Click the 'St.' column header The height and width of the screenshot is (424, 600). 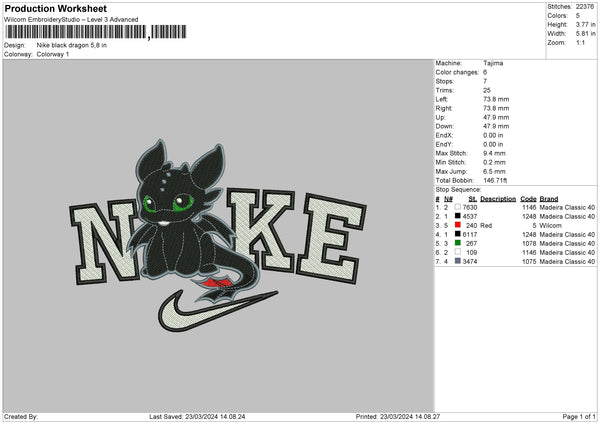pyautogui.click(x=473, y=199)
